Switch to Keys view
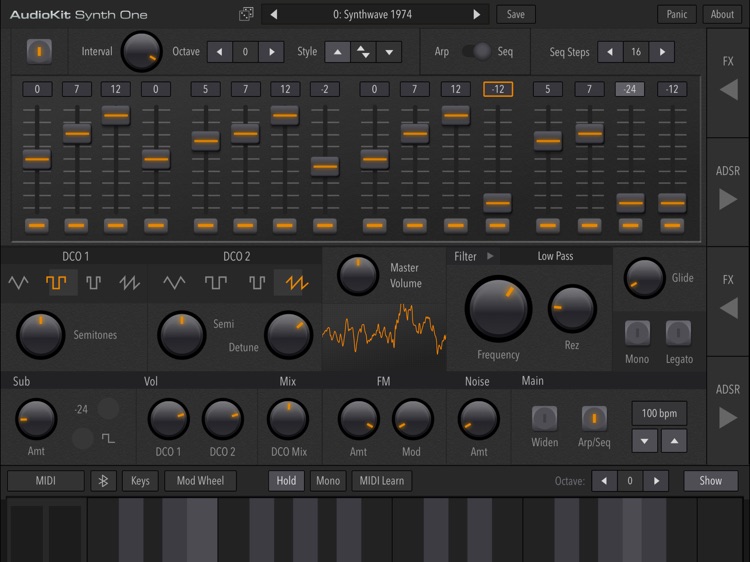 click(140, 481)
